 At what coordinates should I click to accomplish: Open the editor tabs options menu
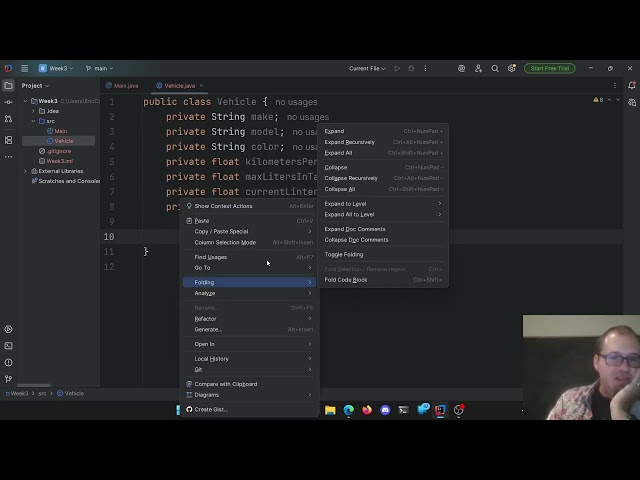click(x=615, y=86)
